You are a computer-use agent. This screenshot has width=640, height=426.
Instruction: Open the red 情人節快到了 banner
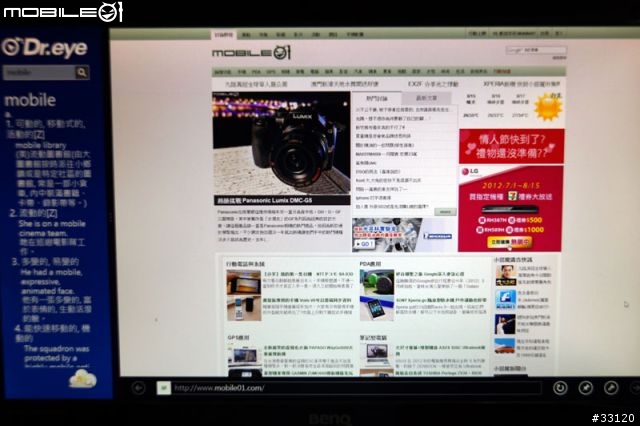click(x=511, y=146)
